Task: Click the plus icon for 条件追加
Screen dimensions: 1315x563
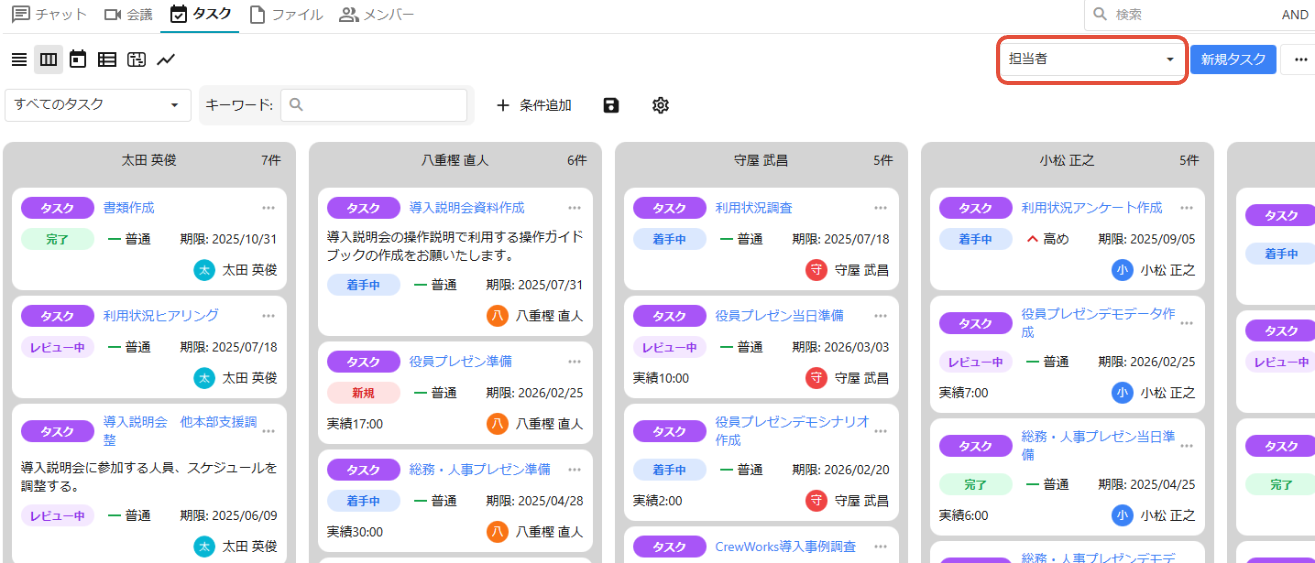Action: 503,105
